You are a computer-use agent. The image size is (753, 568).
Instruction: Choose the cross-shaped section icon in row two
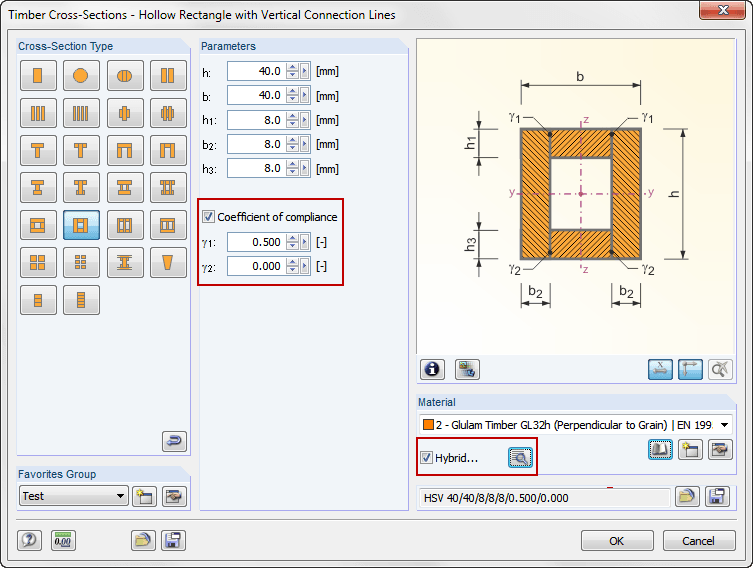point(125,113)
